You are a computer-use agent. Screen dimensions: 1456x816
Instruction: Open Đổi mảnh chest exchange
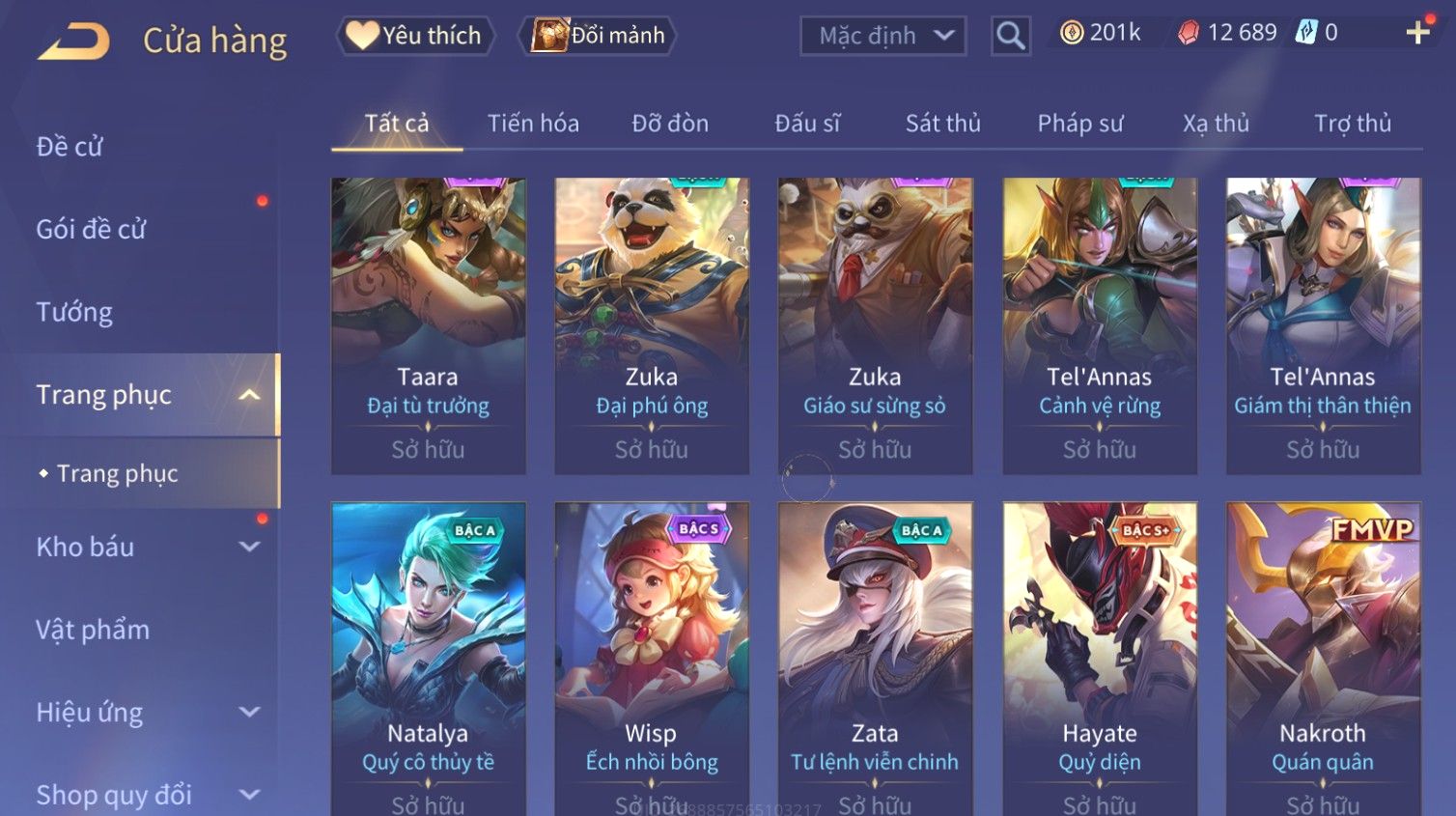pyautogui.click(x=599, y=36)
